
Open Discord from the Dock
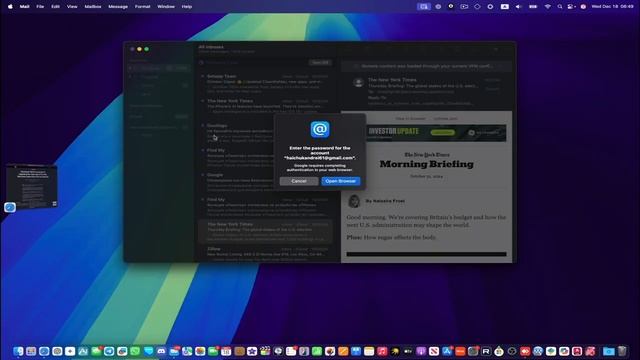click(x=161, y=351)
